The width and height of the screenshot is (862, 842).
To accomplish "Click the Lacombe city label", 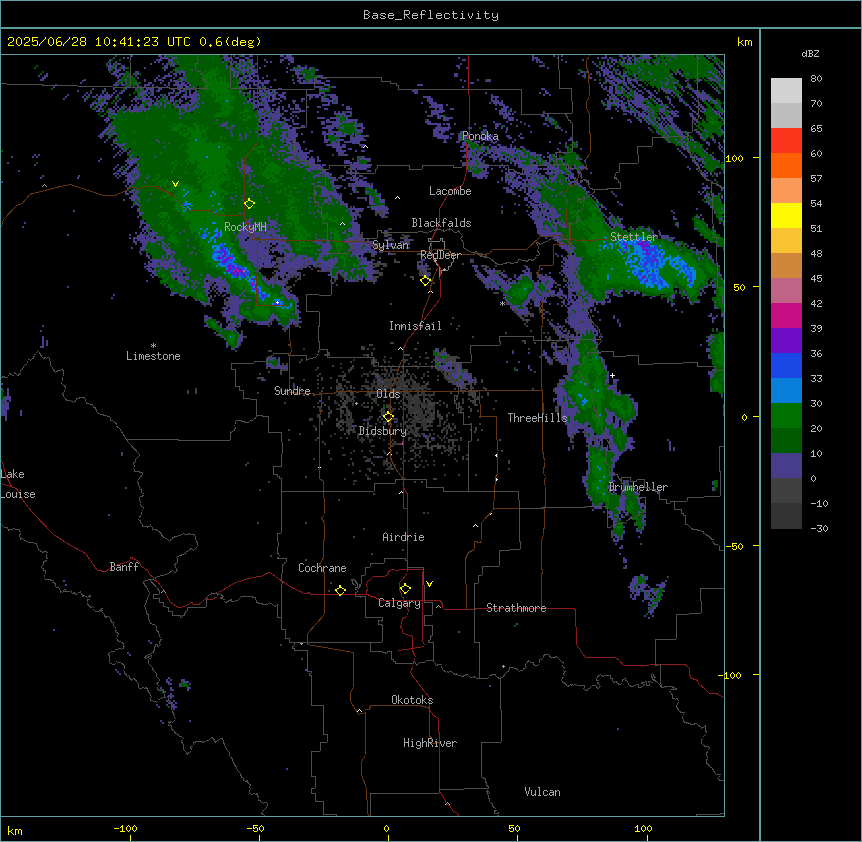I will [x=450, y=191].
